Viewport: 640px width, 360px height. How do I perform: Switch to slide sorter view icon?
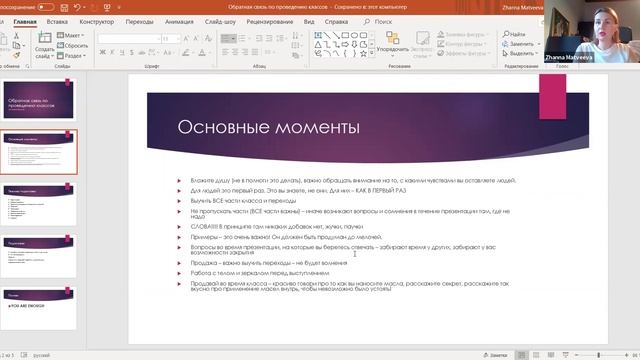coord(536,355)
